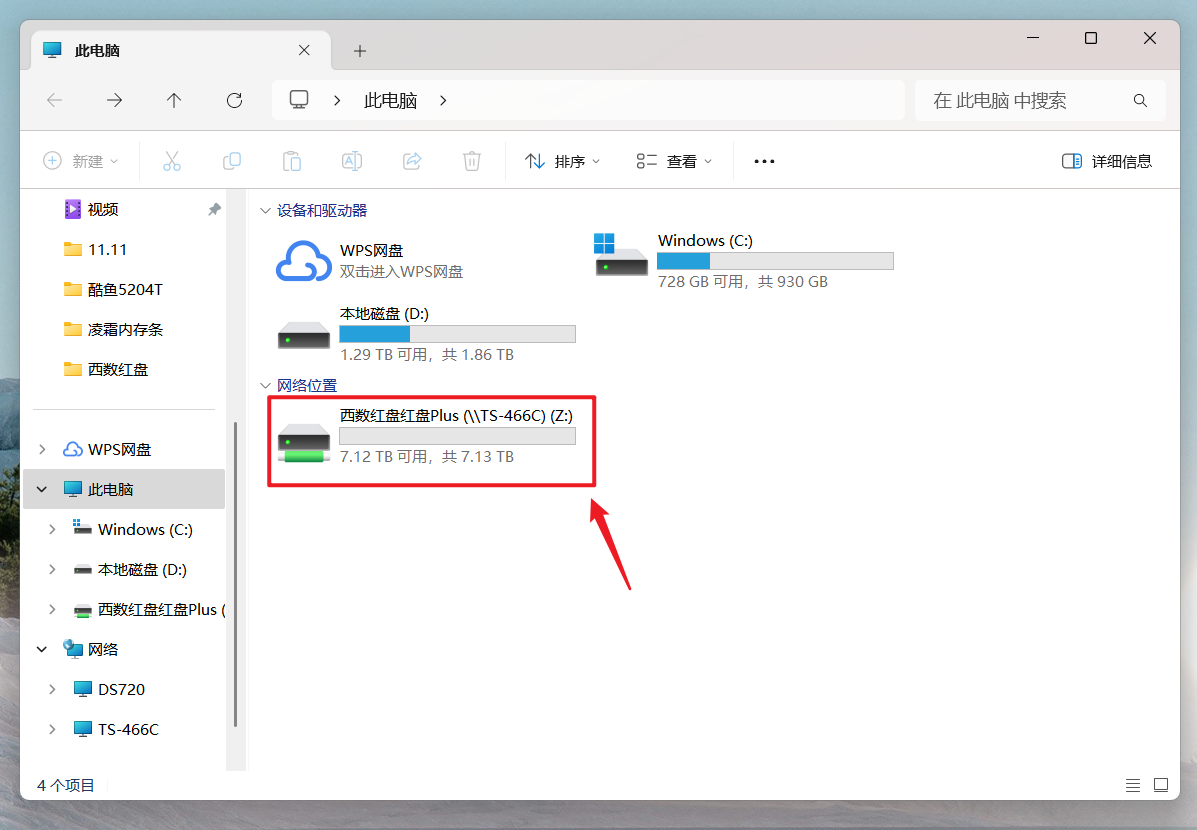Open a new tab with plus button
This screenshot has width=1197, height=830.
pyautogui.click(x=360, y=50)
